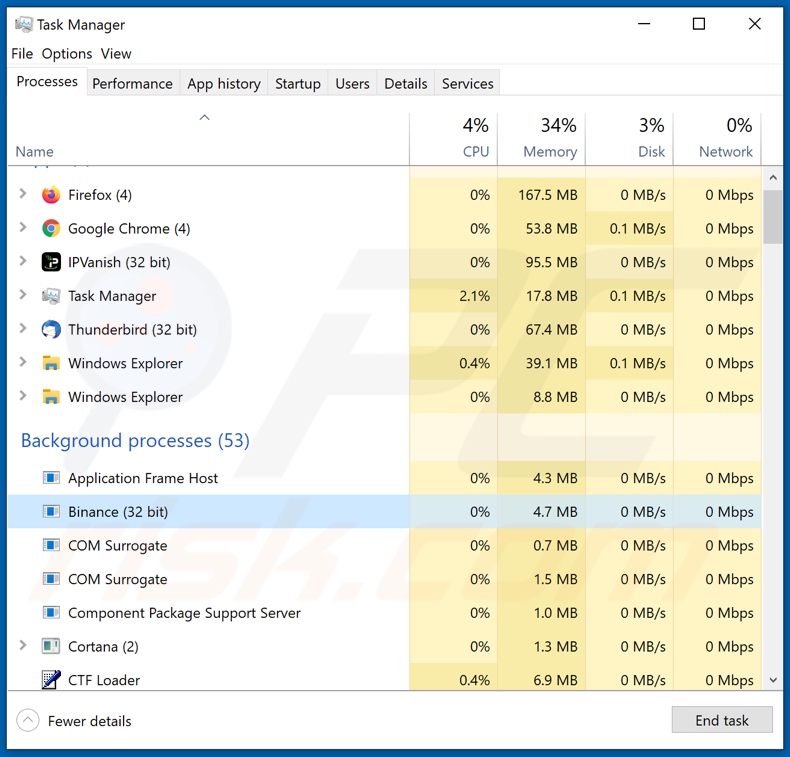Image resolution: width=790 pixels, height=757 pixels.
Task: Expand the Firefox (4) process group
Action: pos(23,194)
